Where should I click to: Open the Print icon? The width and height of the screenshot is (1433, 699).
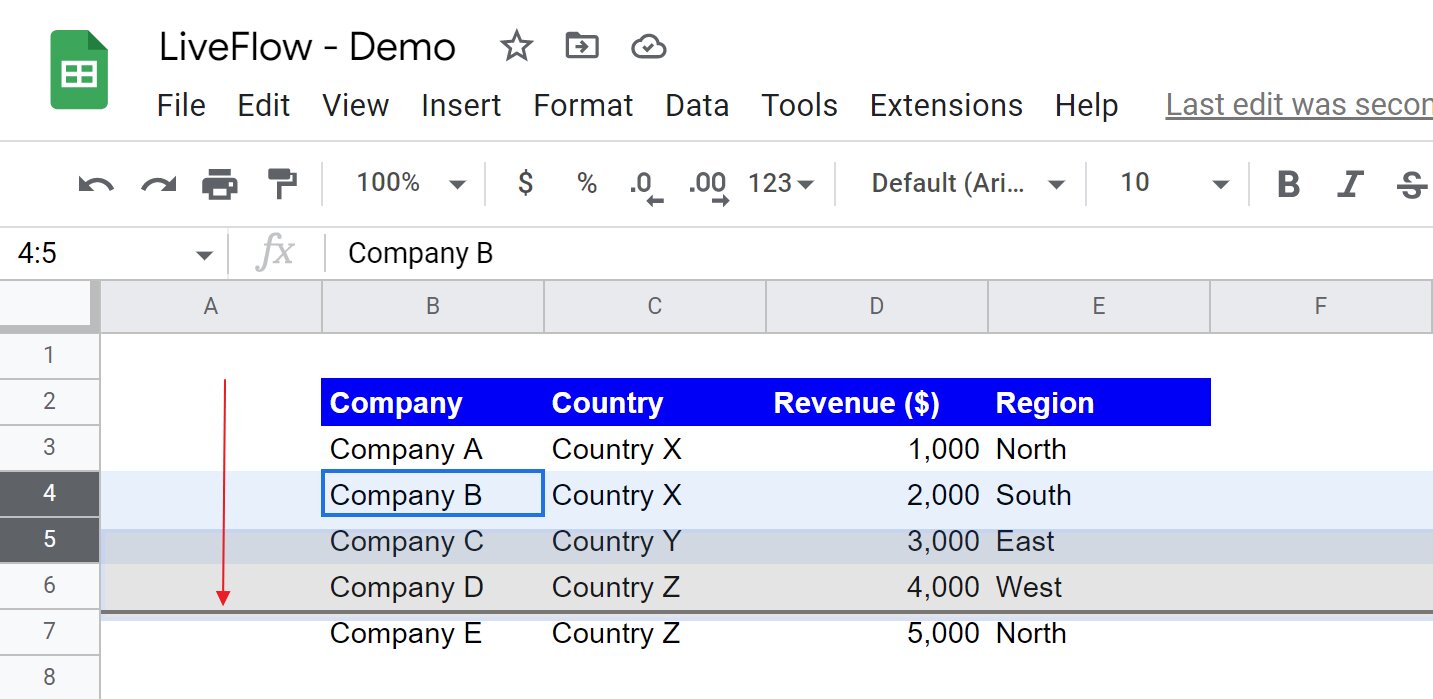(x=220, y=183)
